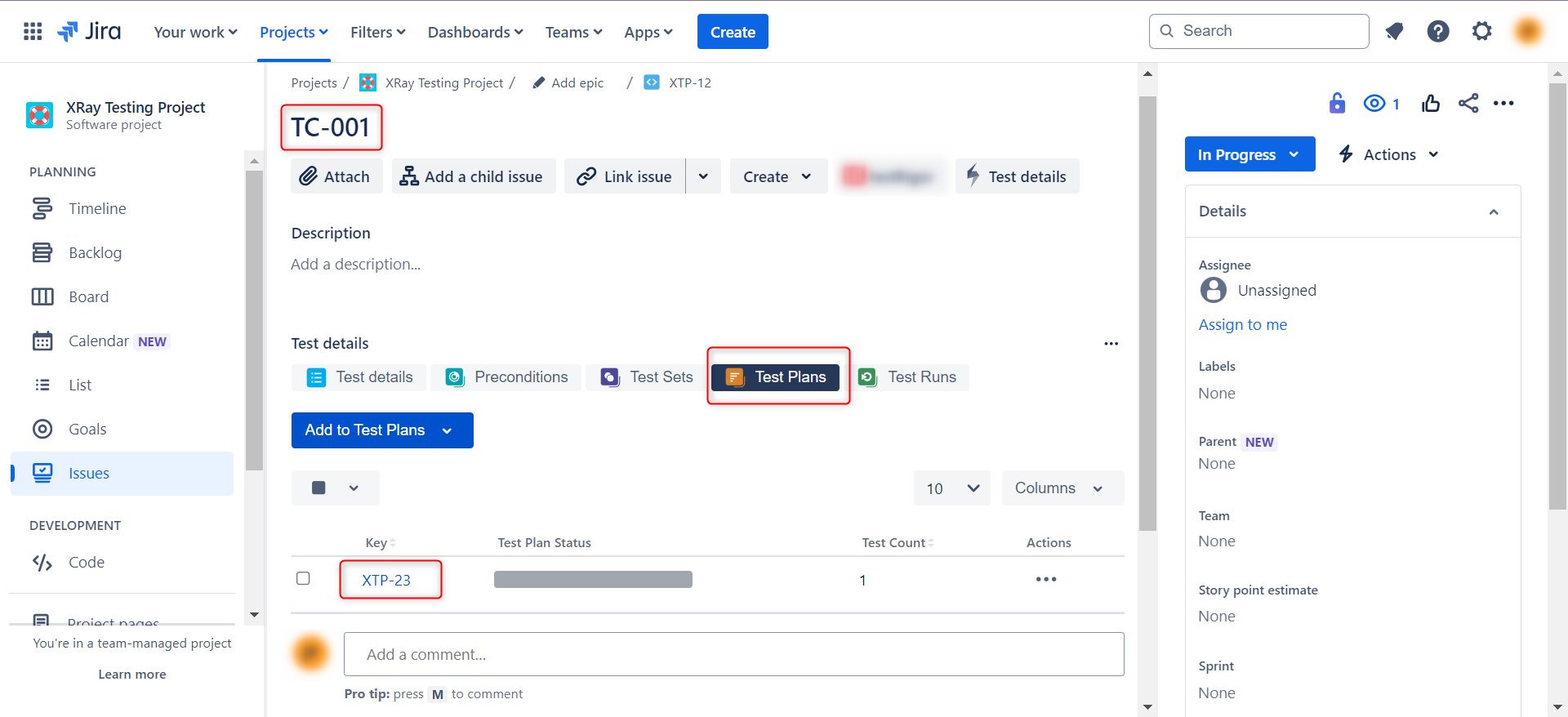Click the thumbs up vote icon

[x=1430, y=104]
